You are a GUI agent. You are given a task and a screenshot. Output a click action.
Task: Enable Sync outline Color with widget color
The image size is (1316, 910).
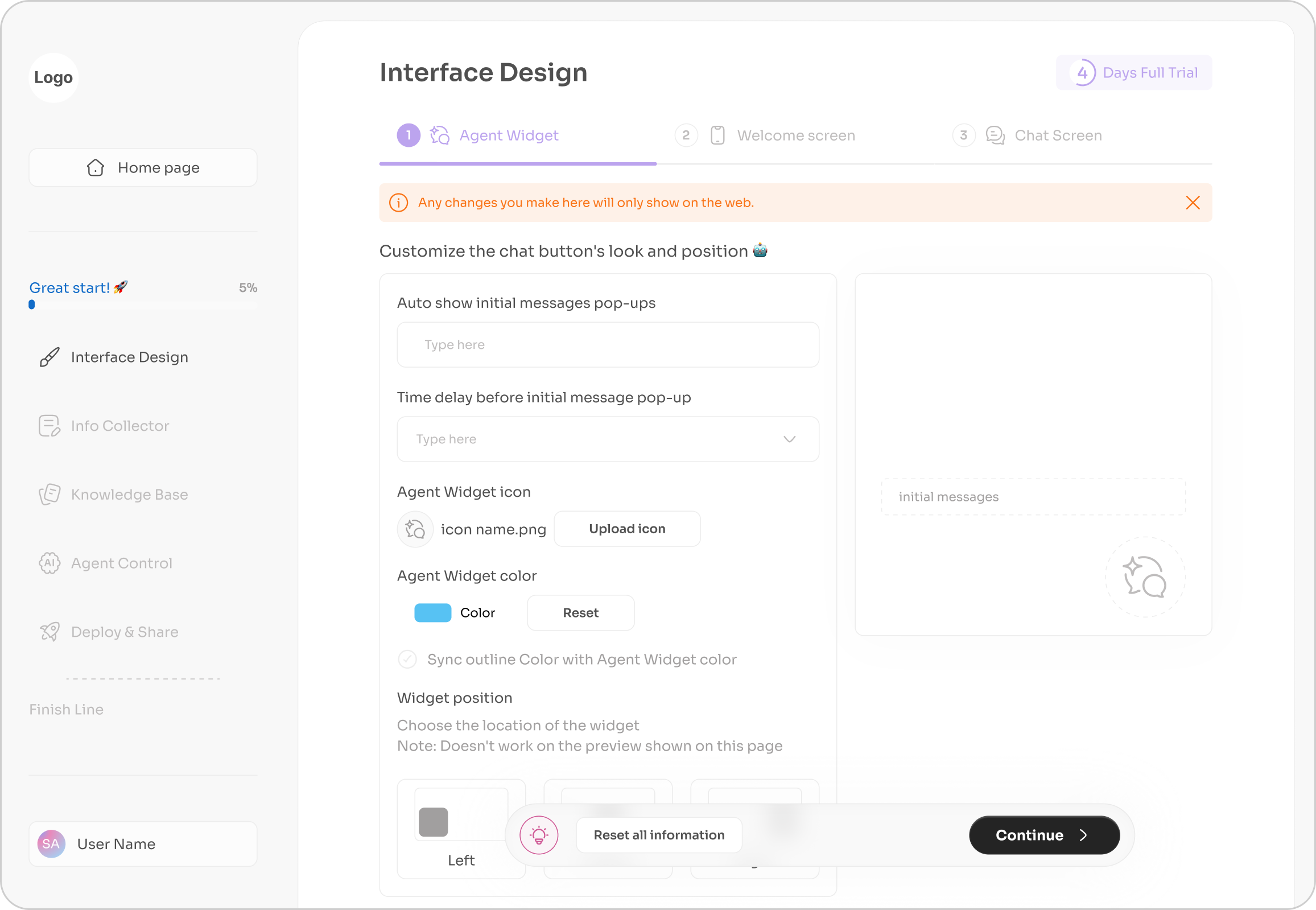[x=407, y=660]
